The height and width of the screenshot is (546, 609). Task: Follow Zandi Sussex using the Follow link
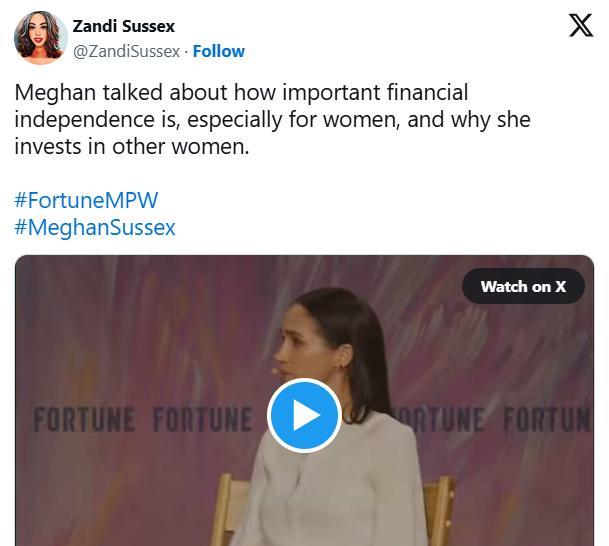tap(219, 51)
